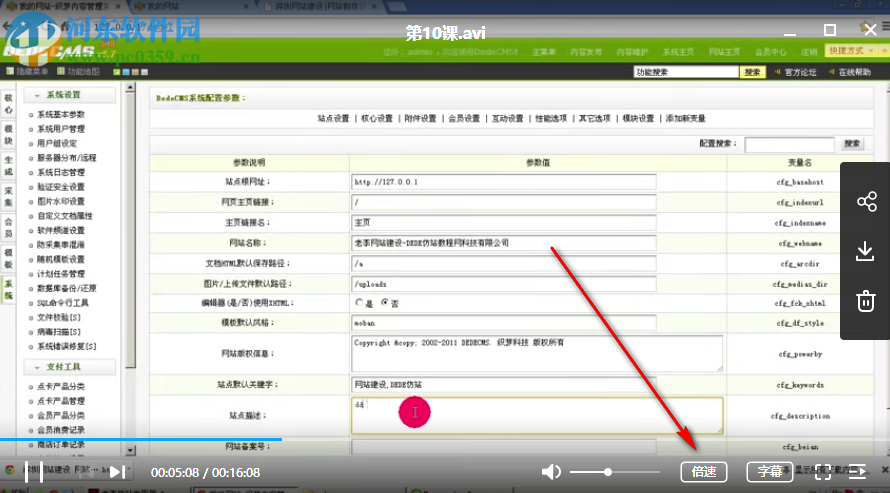Open 数据库备份/还原 in the sidebar
890x493 pixels.
[66, 288]
